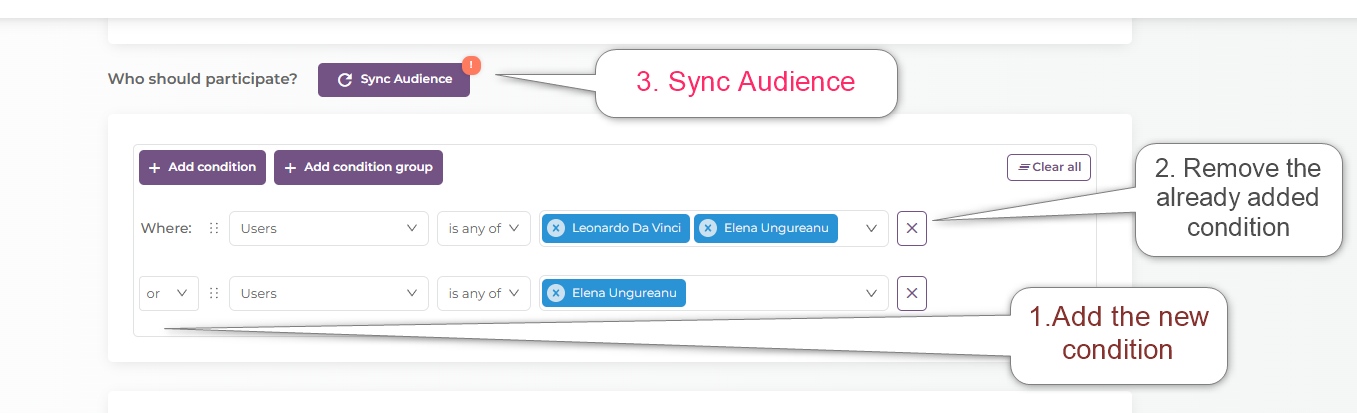Image resolution: width=1357 pixels, height=413 pixels.
Task: Expand the first user values dropdown arrow
Action: (x=871, y=228)
